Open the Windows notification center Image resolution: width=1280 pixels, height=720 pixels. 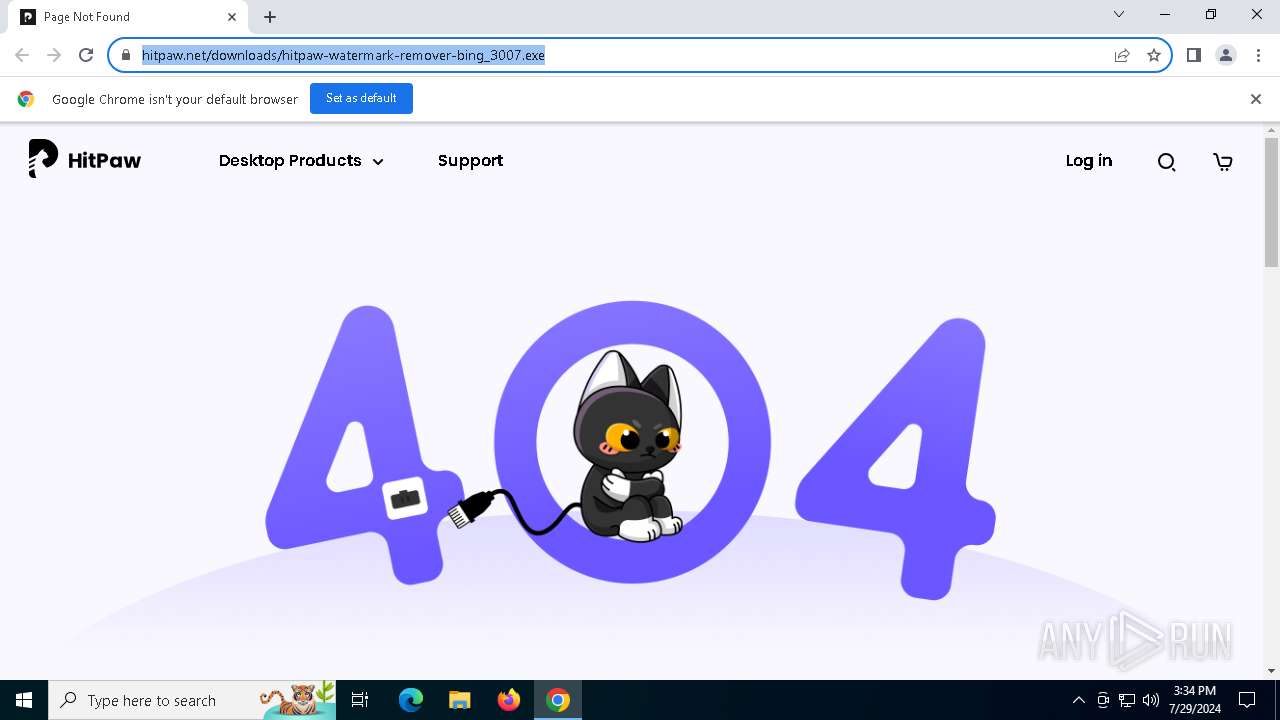1247,700
